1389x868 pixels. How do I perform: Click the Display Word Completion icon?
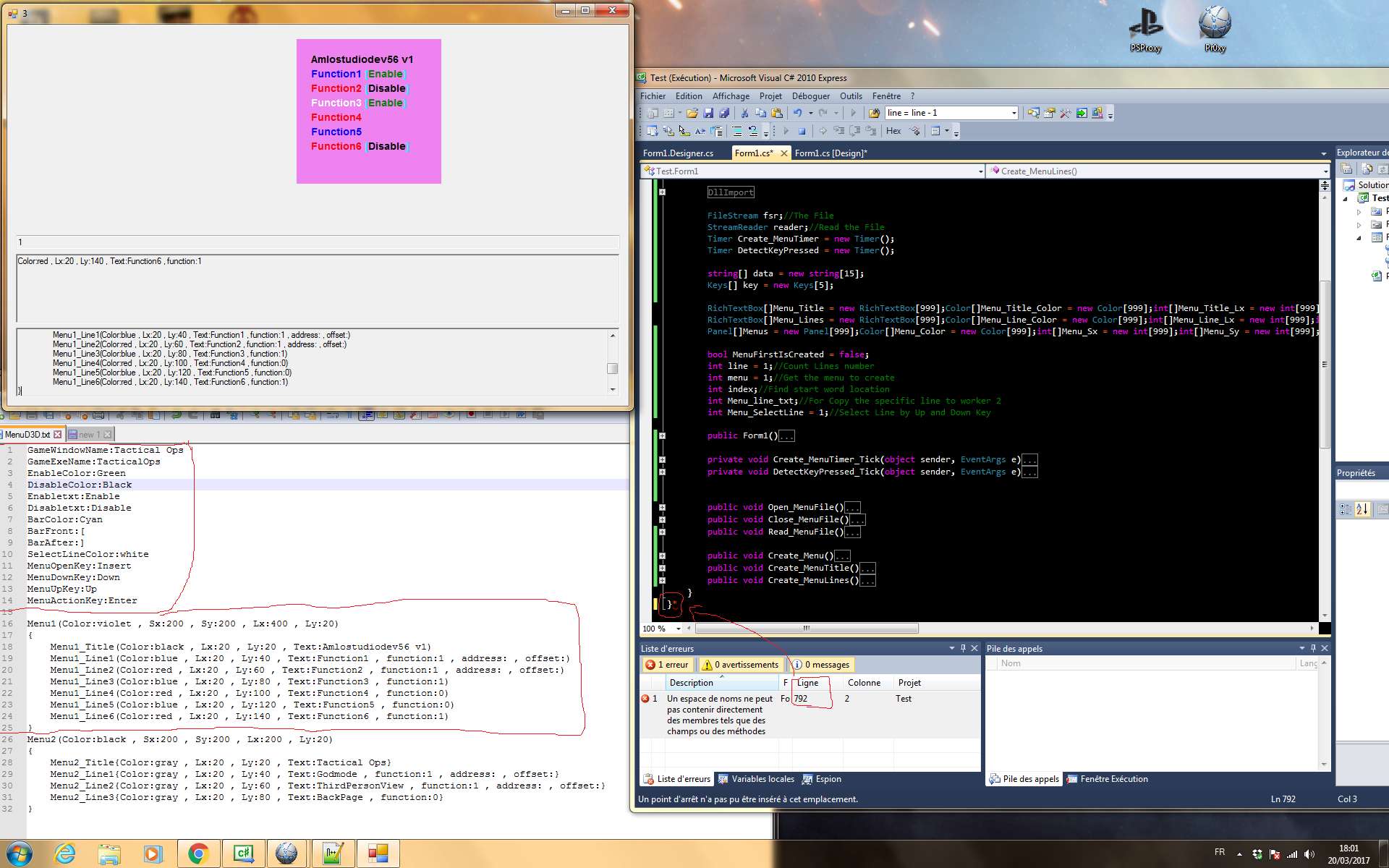point(700,131)
